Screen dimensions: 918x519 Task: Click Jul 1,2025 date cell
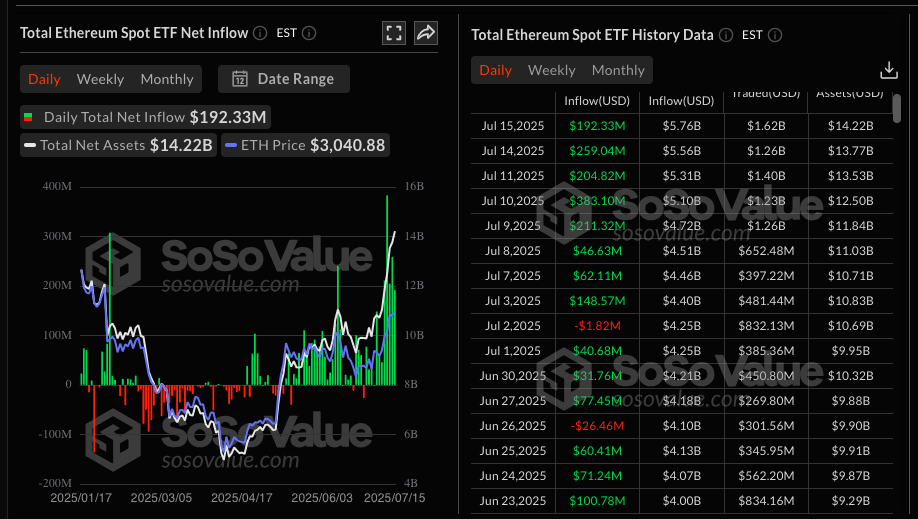coord(513,351)
